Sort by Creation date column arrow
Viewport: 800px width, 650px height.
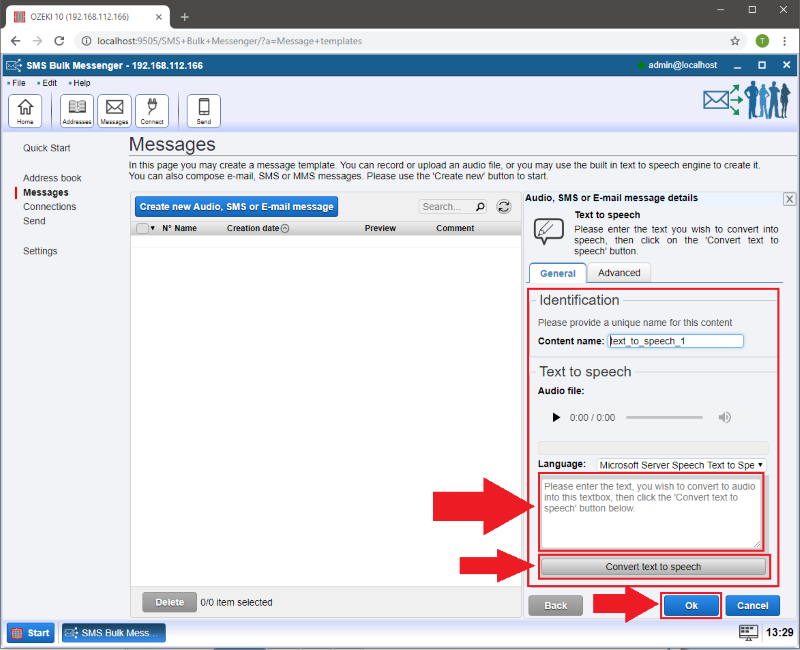[285, 228]
